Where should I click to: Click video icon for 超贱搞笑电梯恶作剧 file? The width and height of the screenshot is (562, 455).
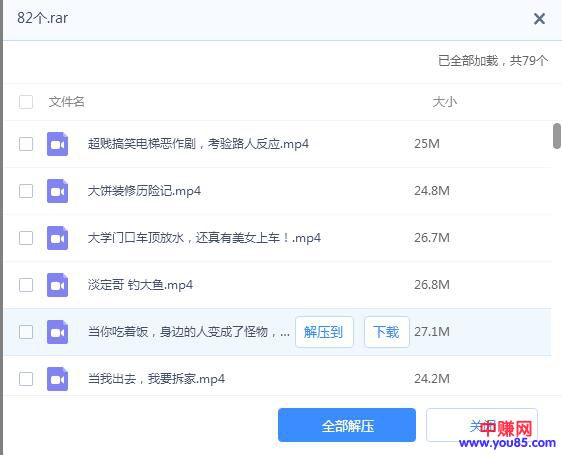pyautogui.click(x=57, y=144)
